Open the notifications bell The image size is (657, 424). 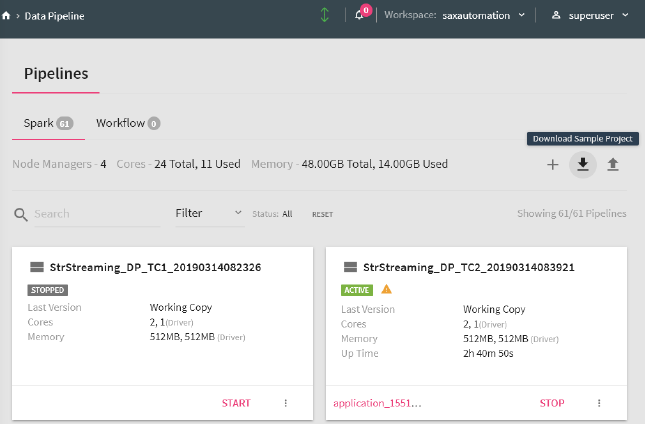click(360, 16)
